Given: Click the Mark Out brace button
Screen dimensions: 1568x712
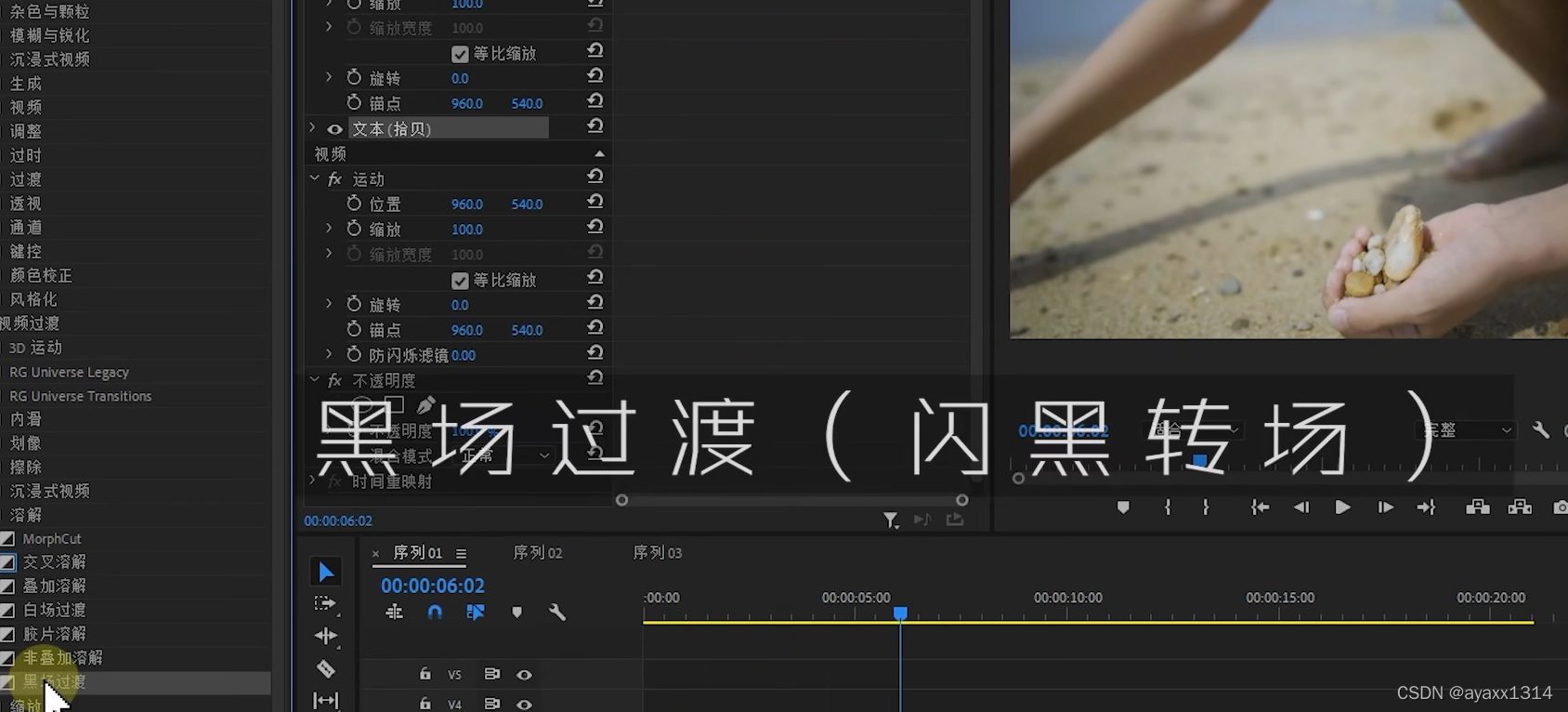Looking at the screenshot, I should [x=1206, y=508].
